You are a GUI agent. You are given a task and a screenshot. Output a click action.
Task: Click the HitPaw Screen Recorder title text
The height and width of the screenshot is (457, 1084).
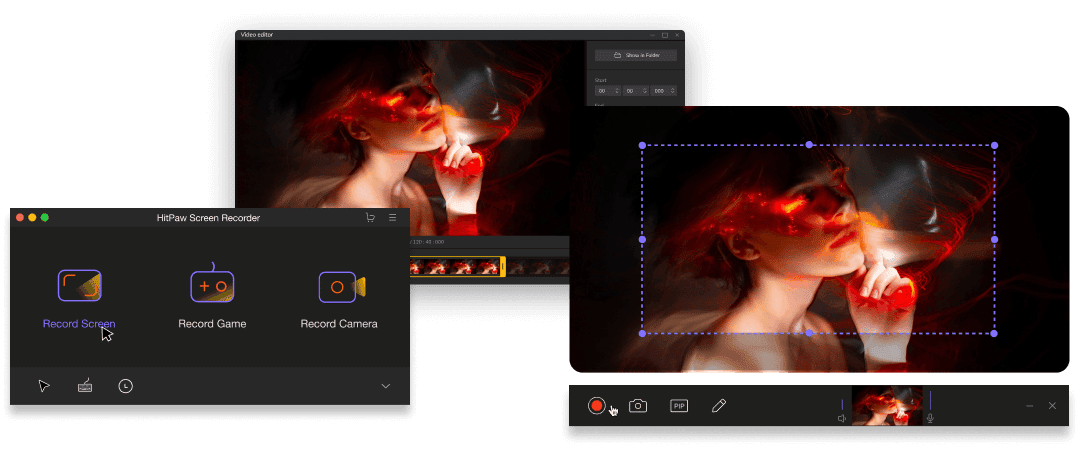209,218
